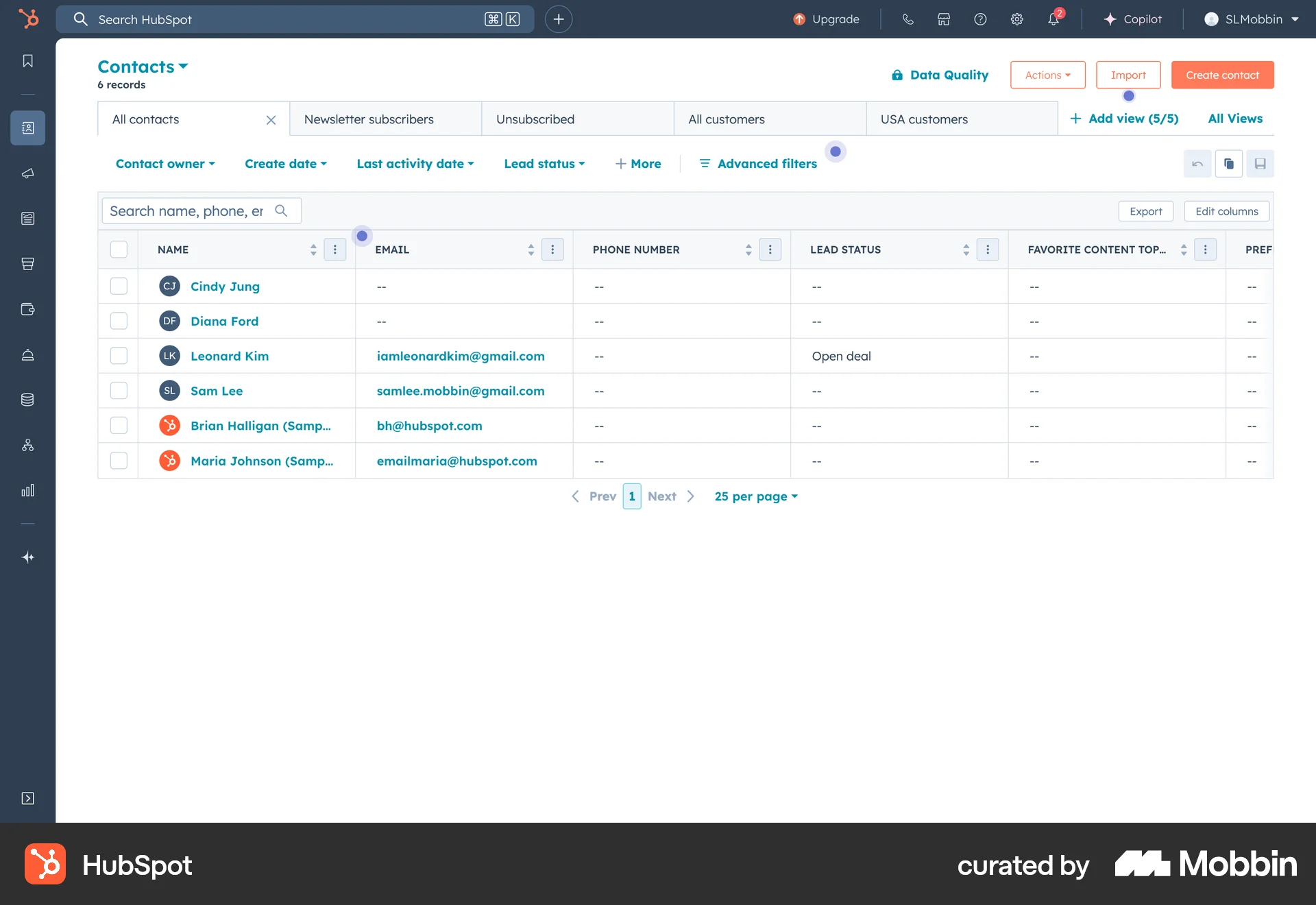Screen dimensions: 1316x905
Task: Open the Lead status filter dropdown
Action: 544,163
